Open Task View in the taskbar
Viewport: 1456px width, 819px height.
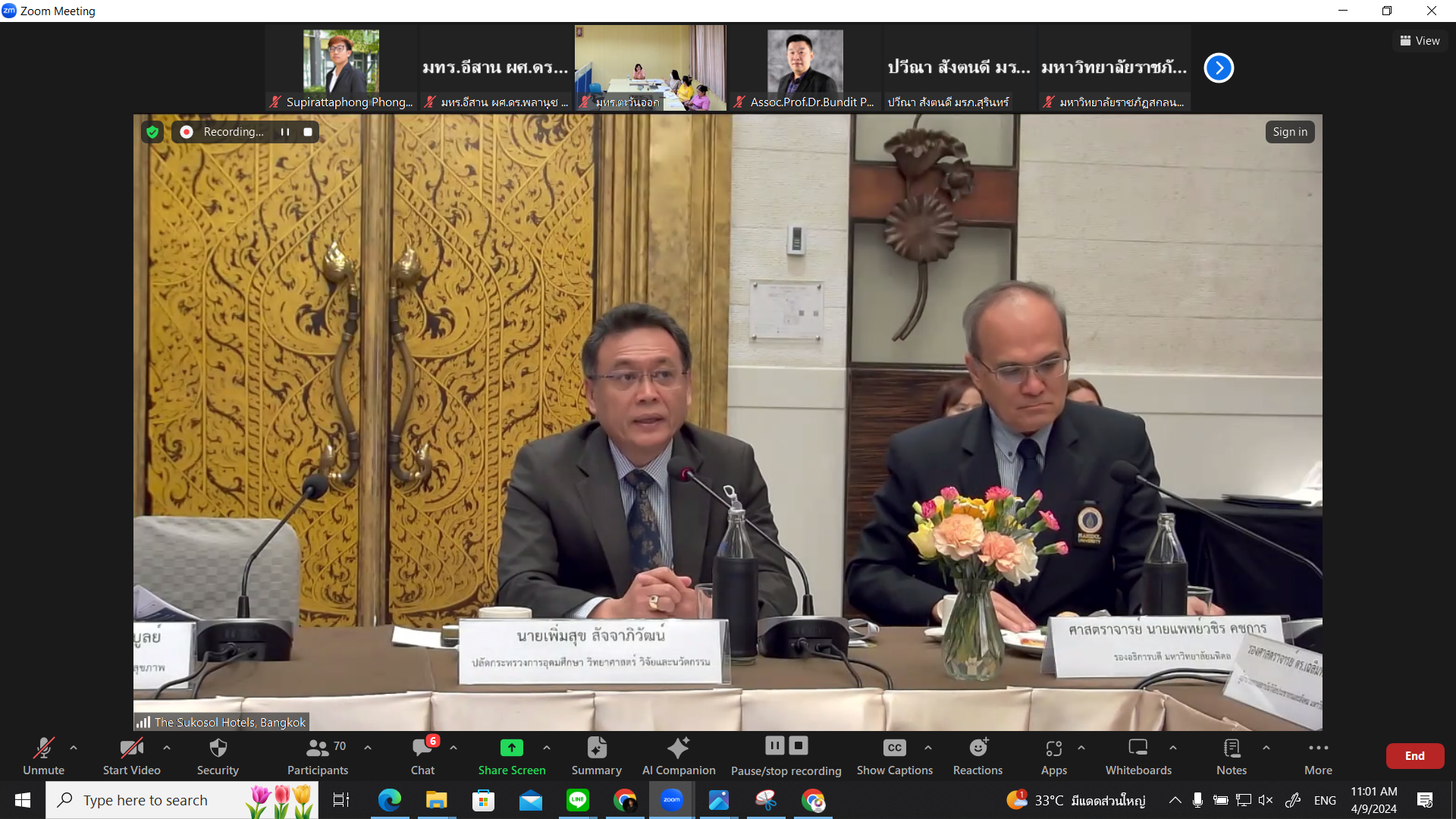click(341, 800)
